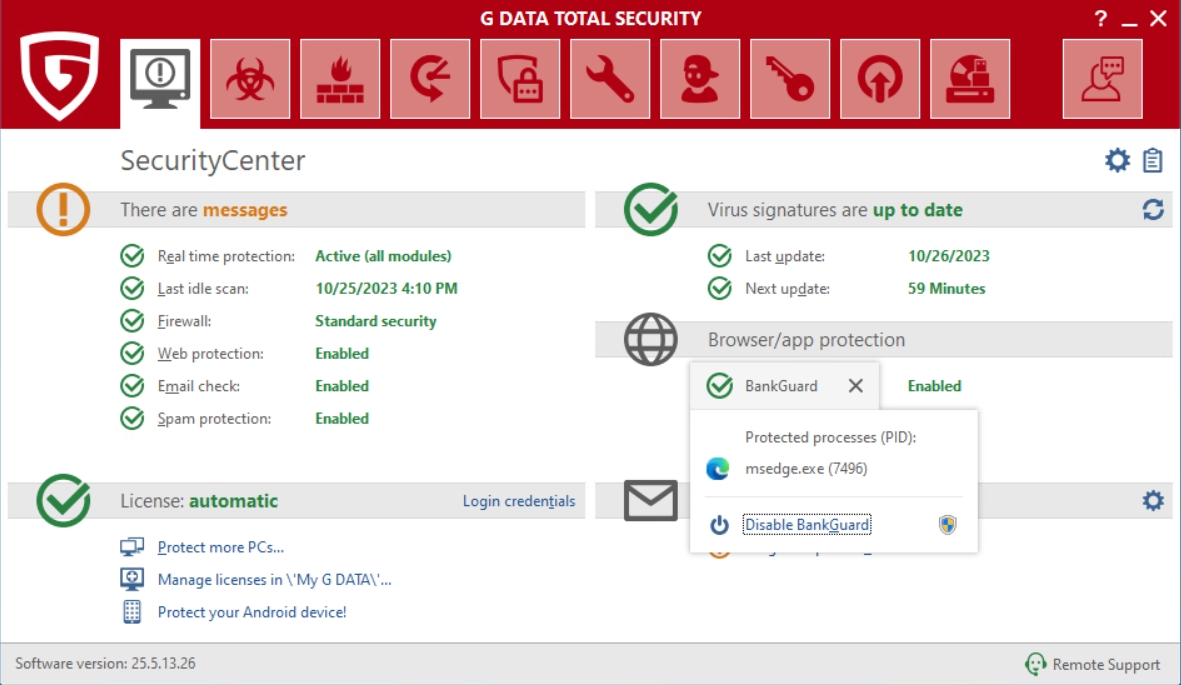Click Standard security firewall status
This screenshot has width=1181, height=685.
point(375,321)
